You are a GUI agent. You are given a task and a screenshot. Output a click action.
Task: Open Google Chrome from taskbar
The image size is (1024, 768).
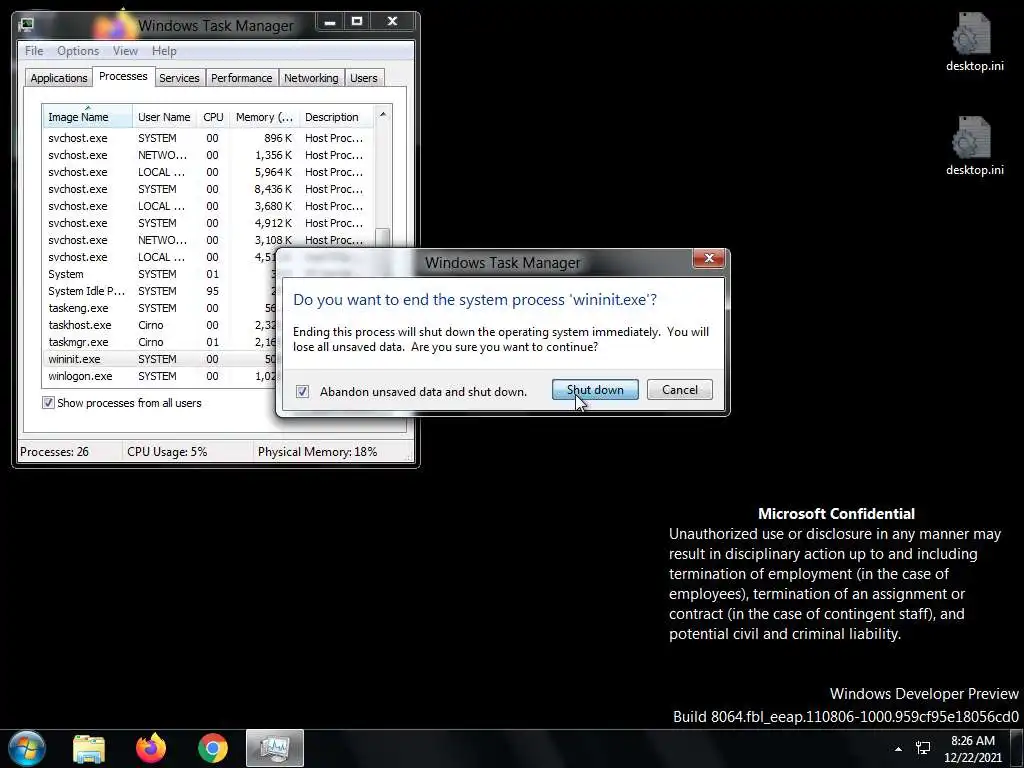pyautogui.click(x=213, y=748)
